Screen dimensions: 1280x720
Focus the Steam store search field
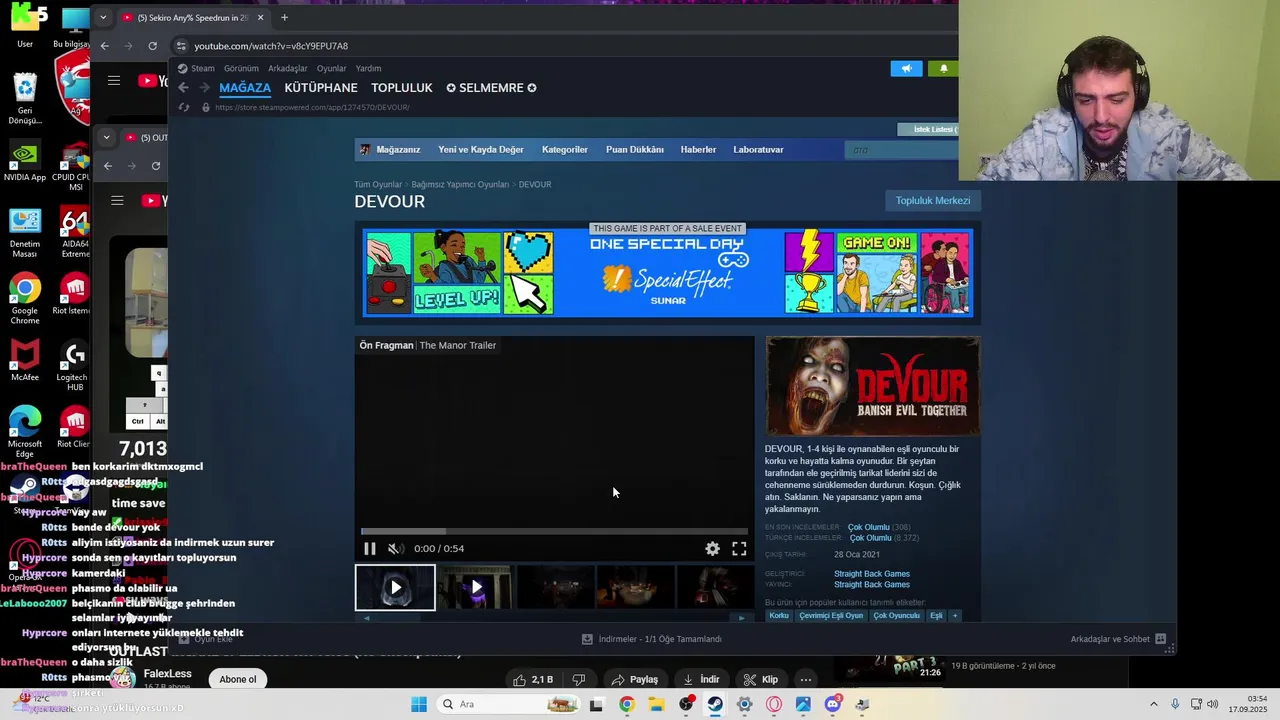pos(901,150)
